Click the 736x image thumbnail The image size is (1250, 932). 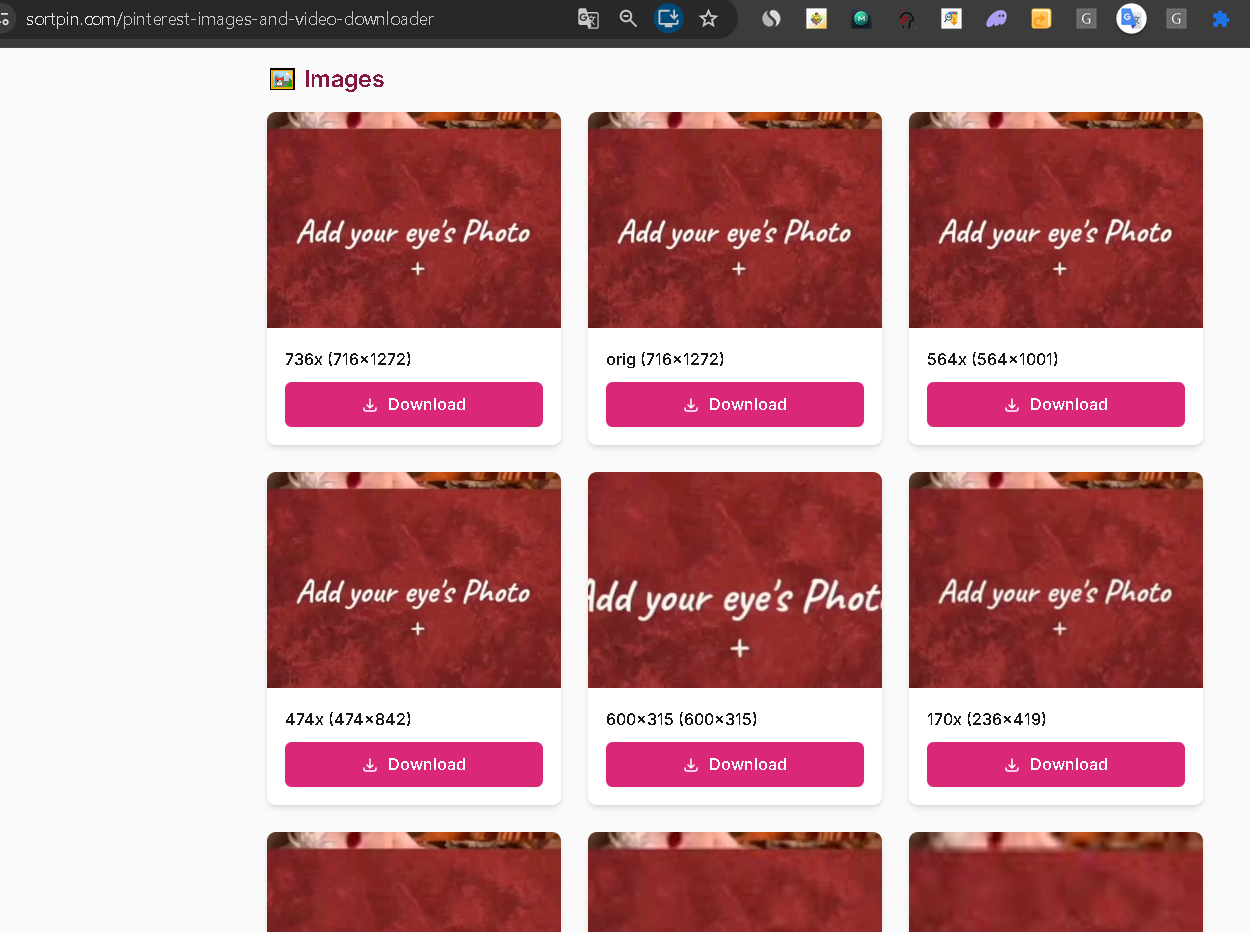tap(414, 220)
